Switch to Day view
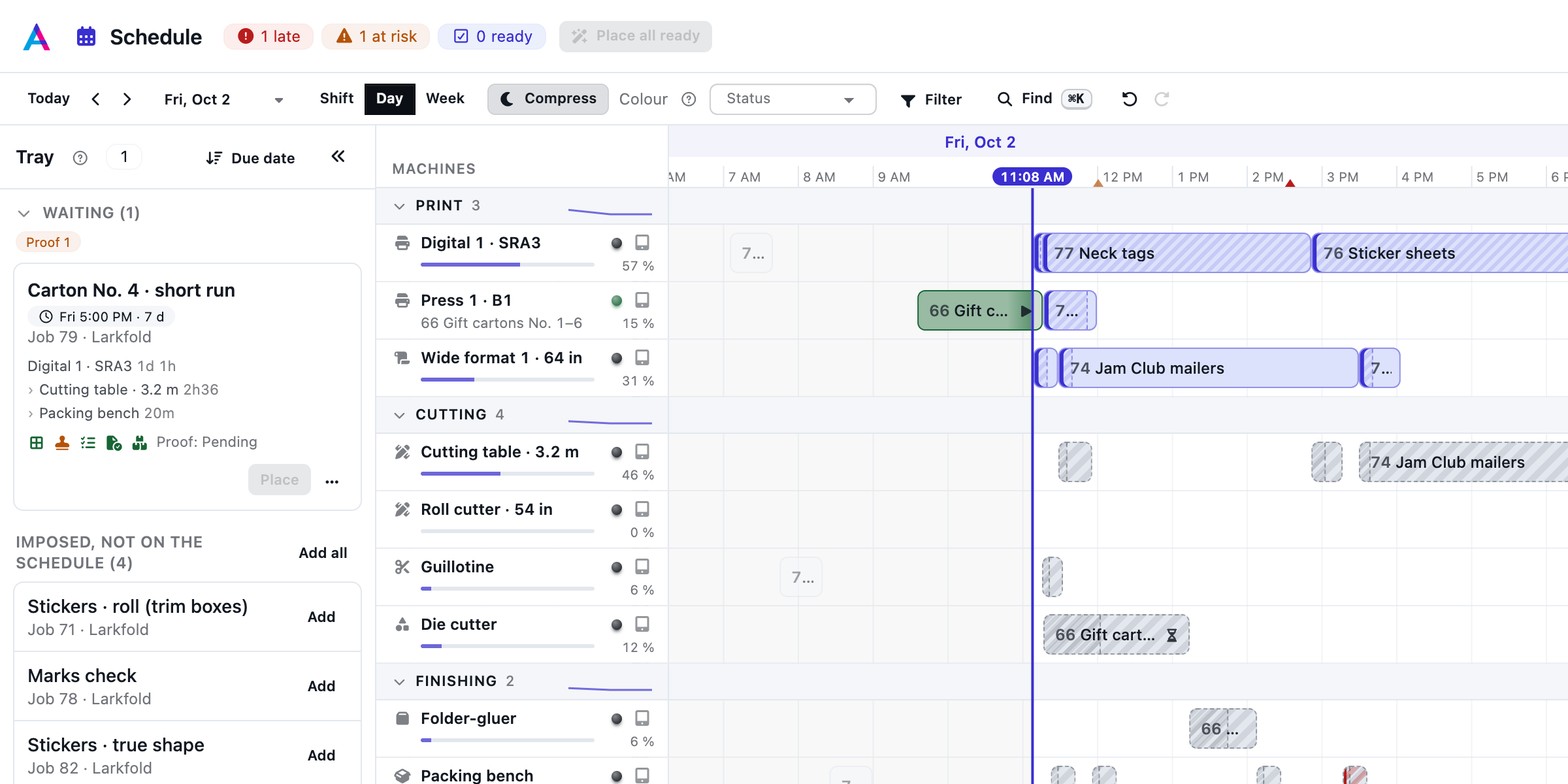This screenshot has height=784, width=1568. (x=389, y=99)
